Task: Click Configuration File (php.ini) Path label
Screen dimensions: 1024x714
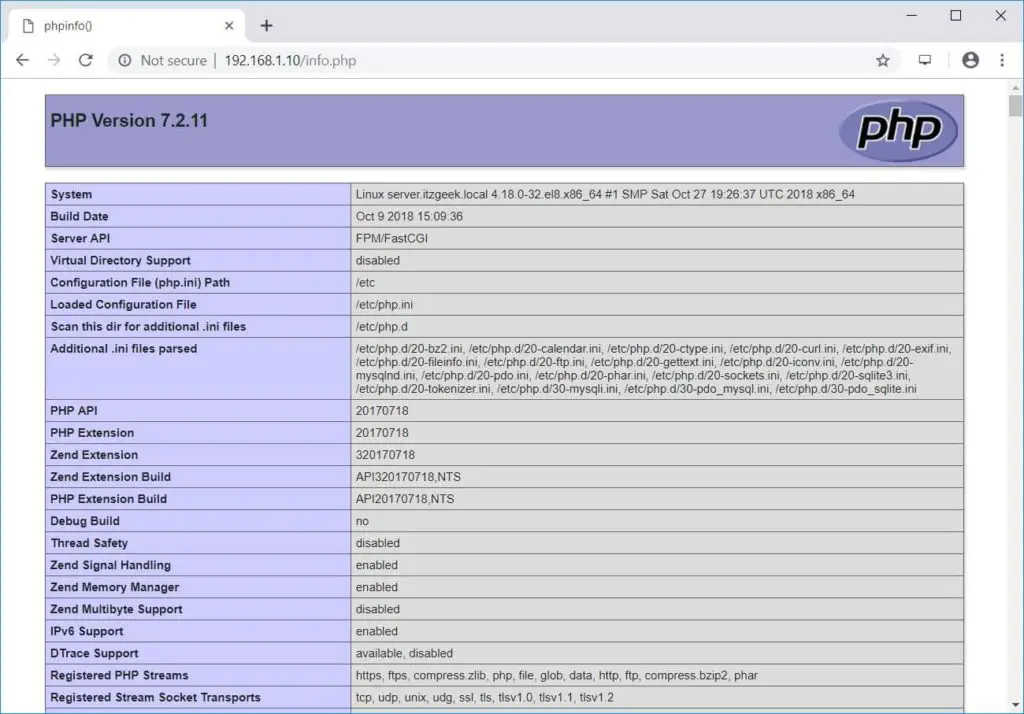Action: pos(140,282)
